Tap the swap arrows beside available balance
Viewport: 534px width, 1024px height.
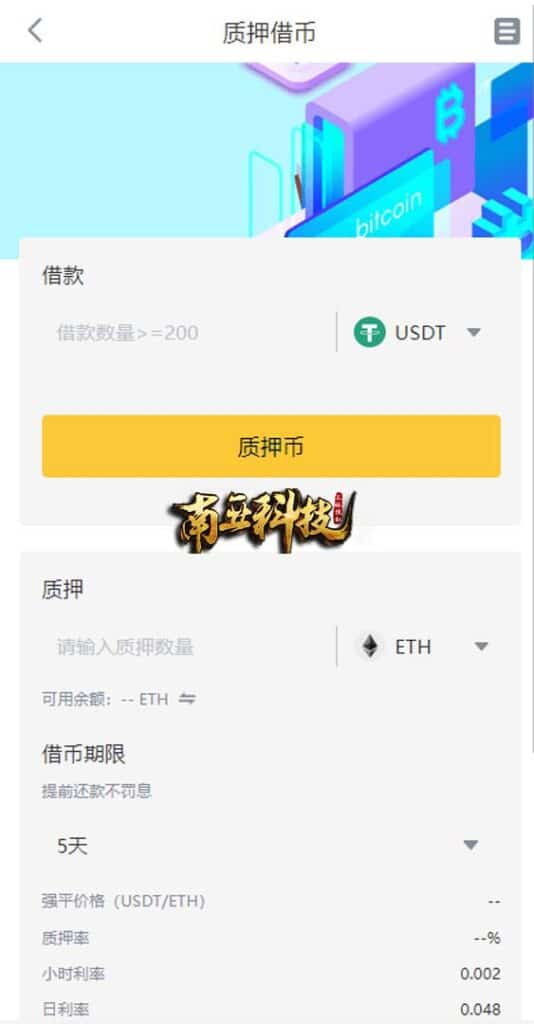187,699
